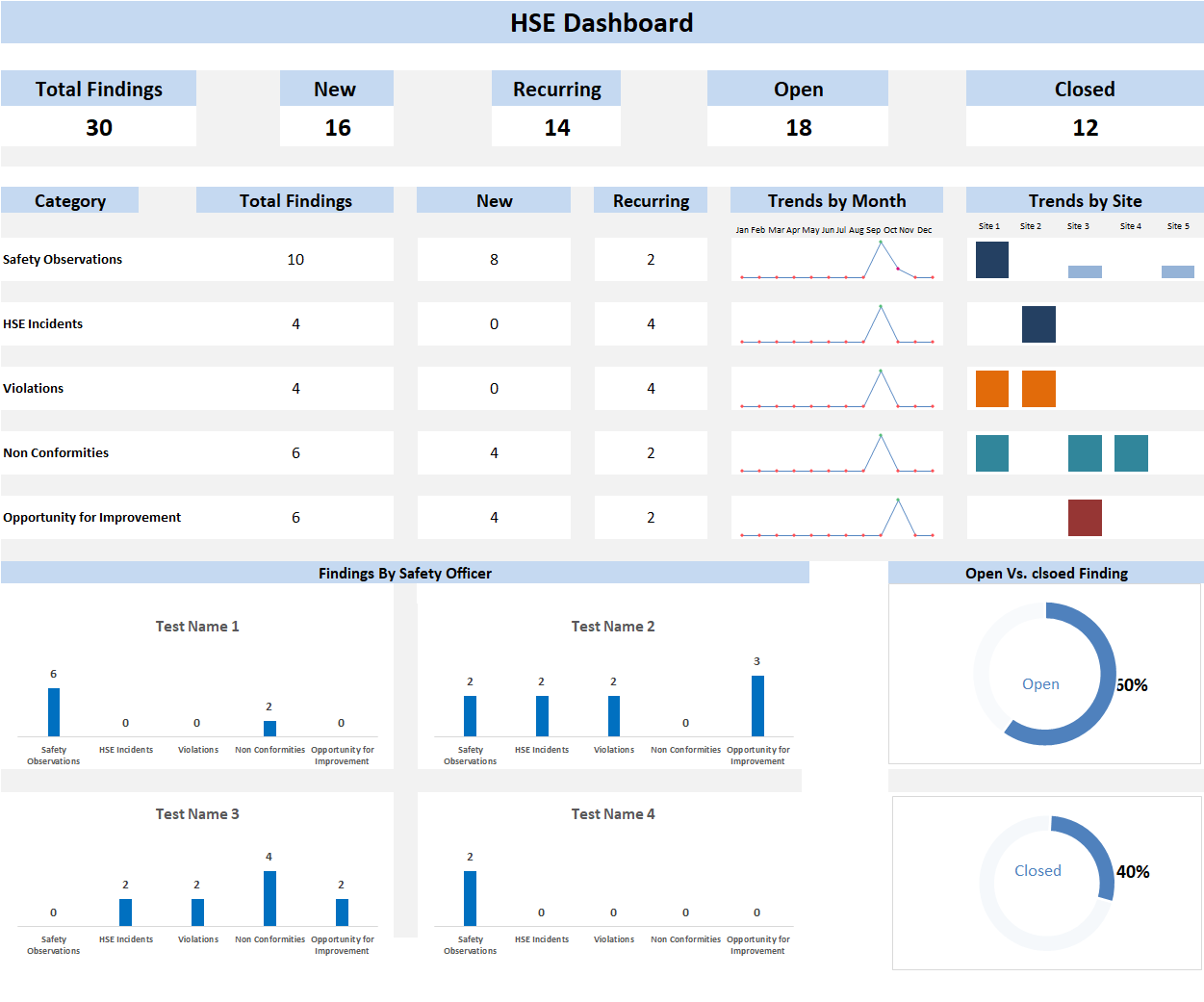Click the Site 4 label in Trends by Site
The image size is (1204, 1002).
(x=1131, y=226)
